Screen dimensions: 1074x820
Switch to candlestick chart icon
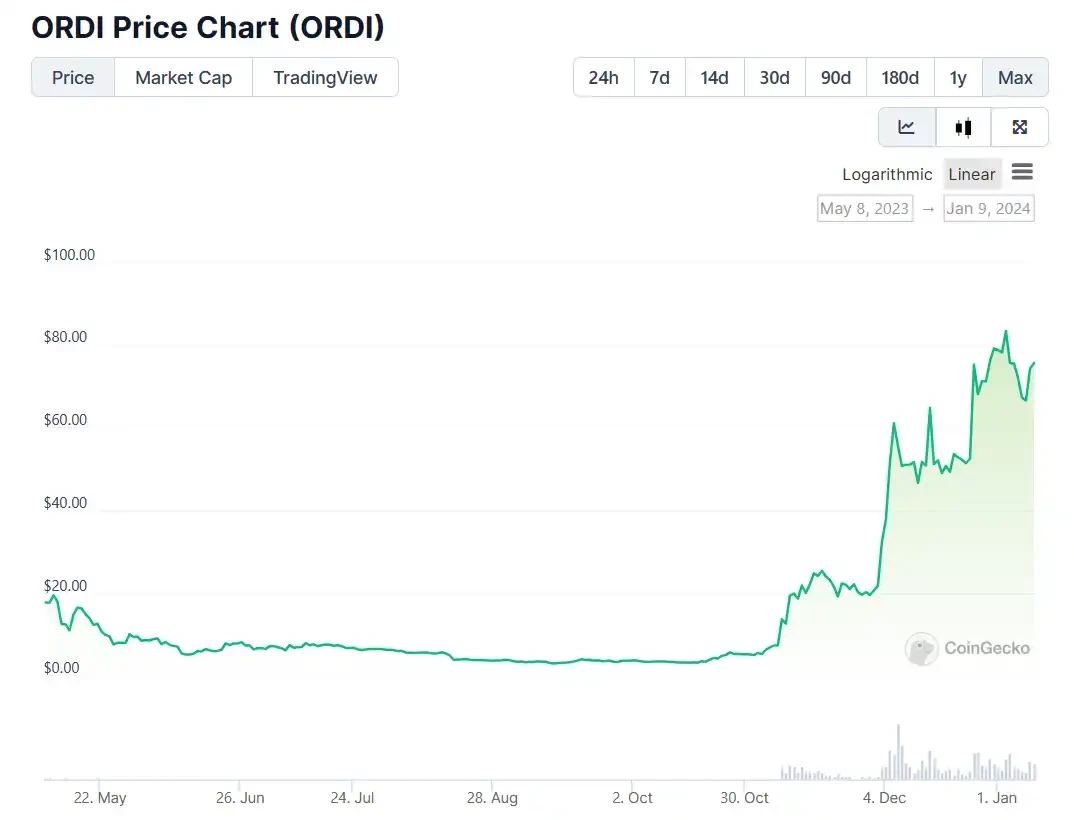963,127
